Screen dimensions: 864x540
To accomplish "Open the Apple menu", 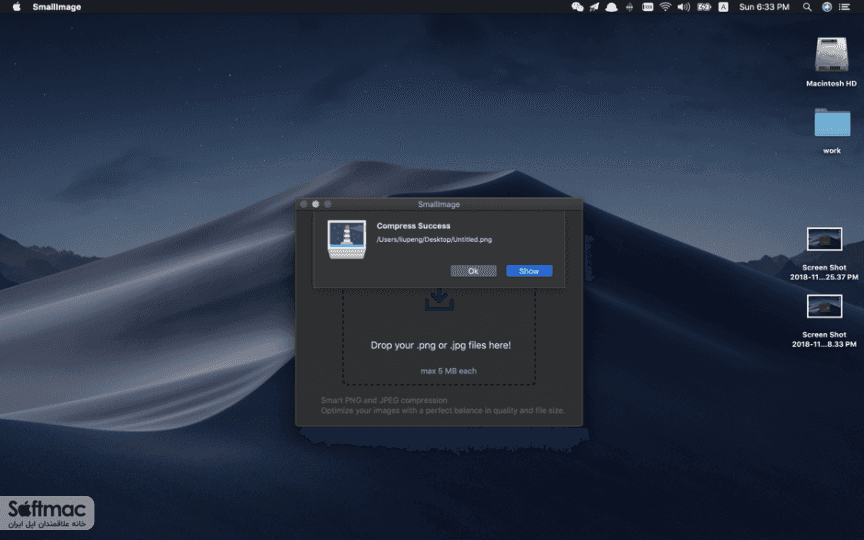I will [x=17, y=7].
